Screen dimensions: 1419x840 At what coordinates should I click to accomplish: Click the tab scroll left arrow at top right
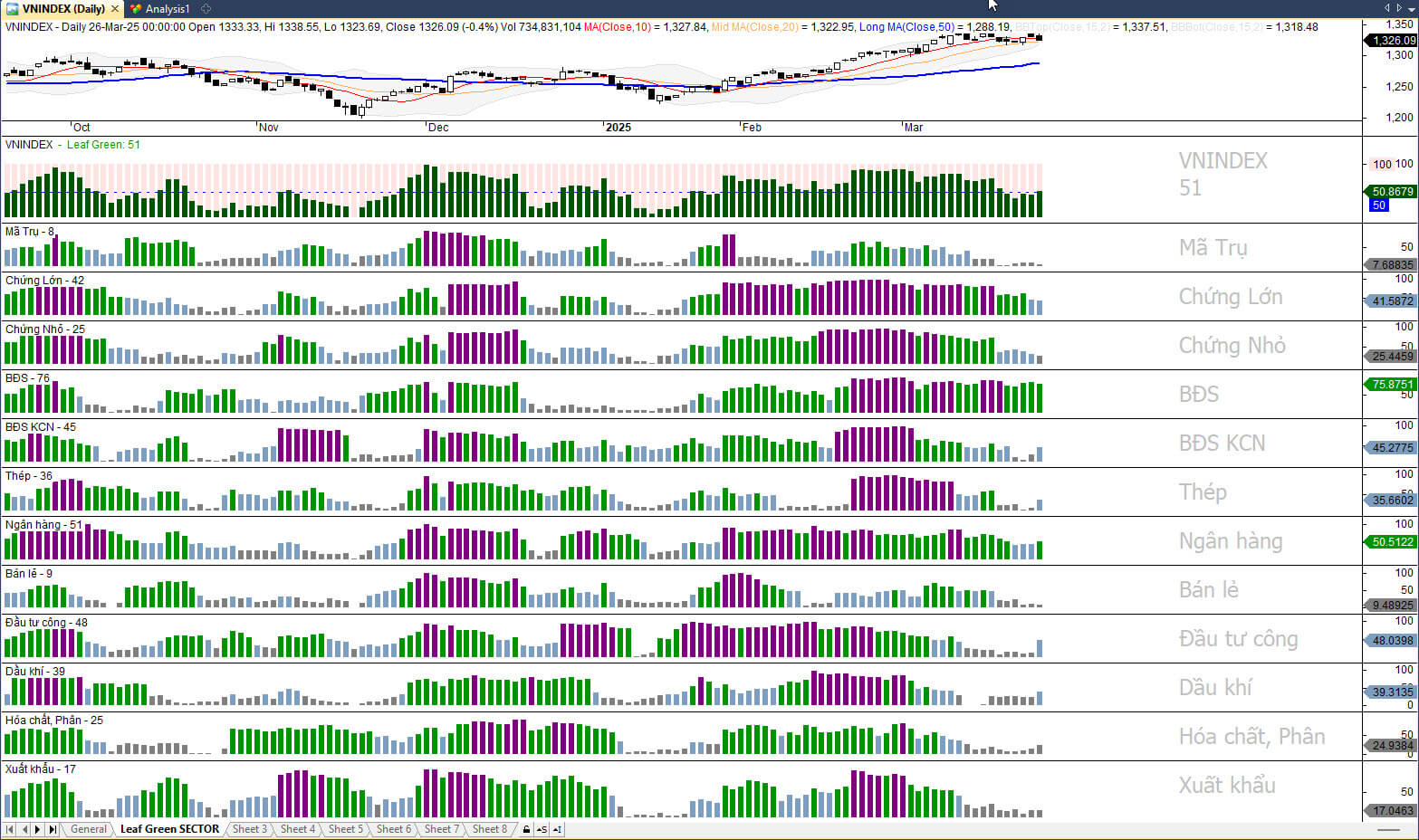(1386, 7)
